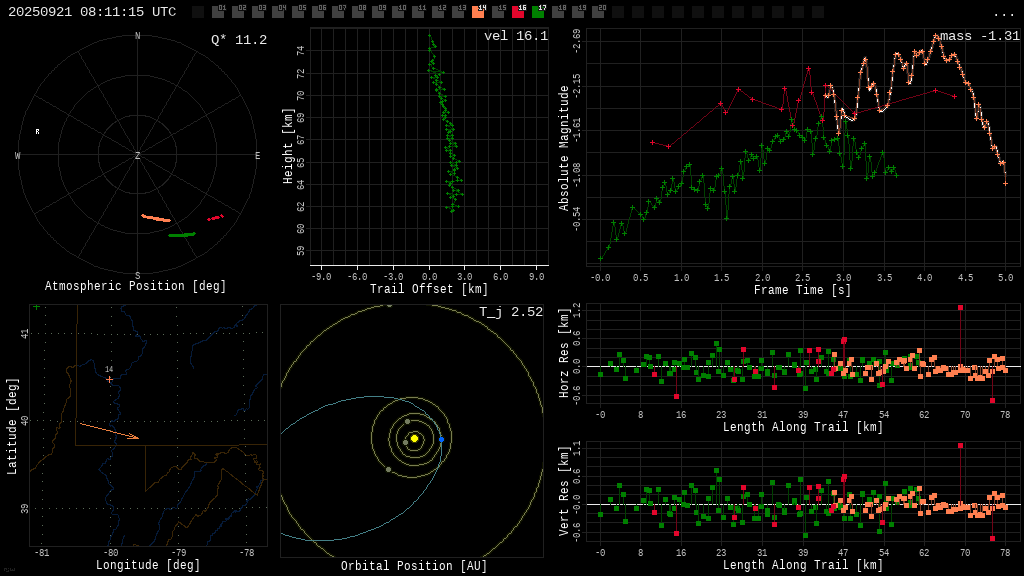Click the red meteor track in polar plot
Viewport: 1024px width, 576px height.
215,217
